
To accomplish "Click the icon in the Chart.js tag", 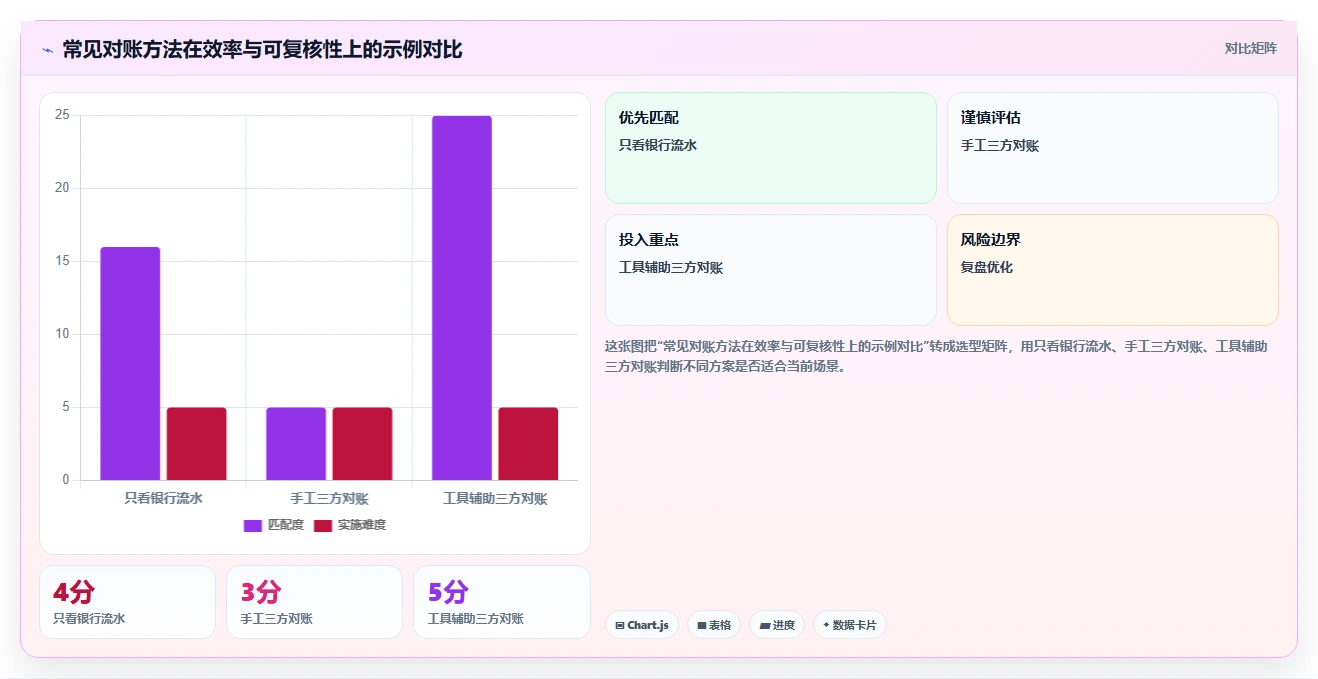I will [x=620, y=625].
